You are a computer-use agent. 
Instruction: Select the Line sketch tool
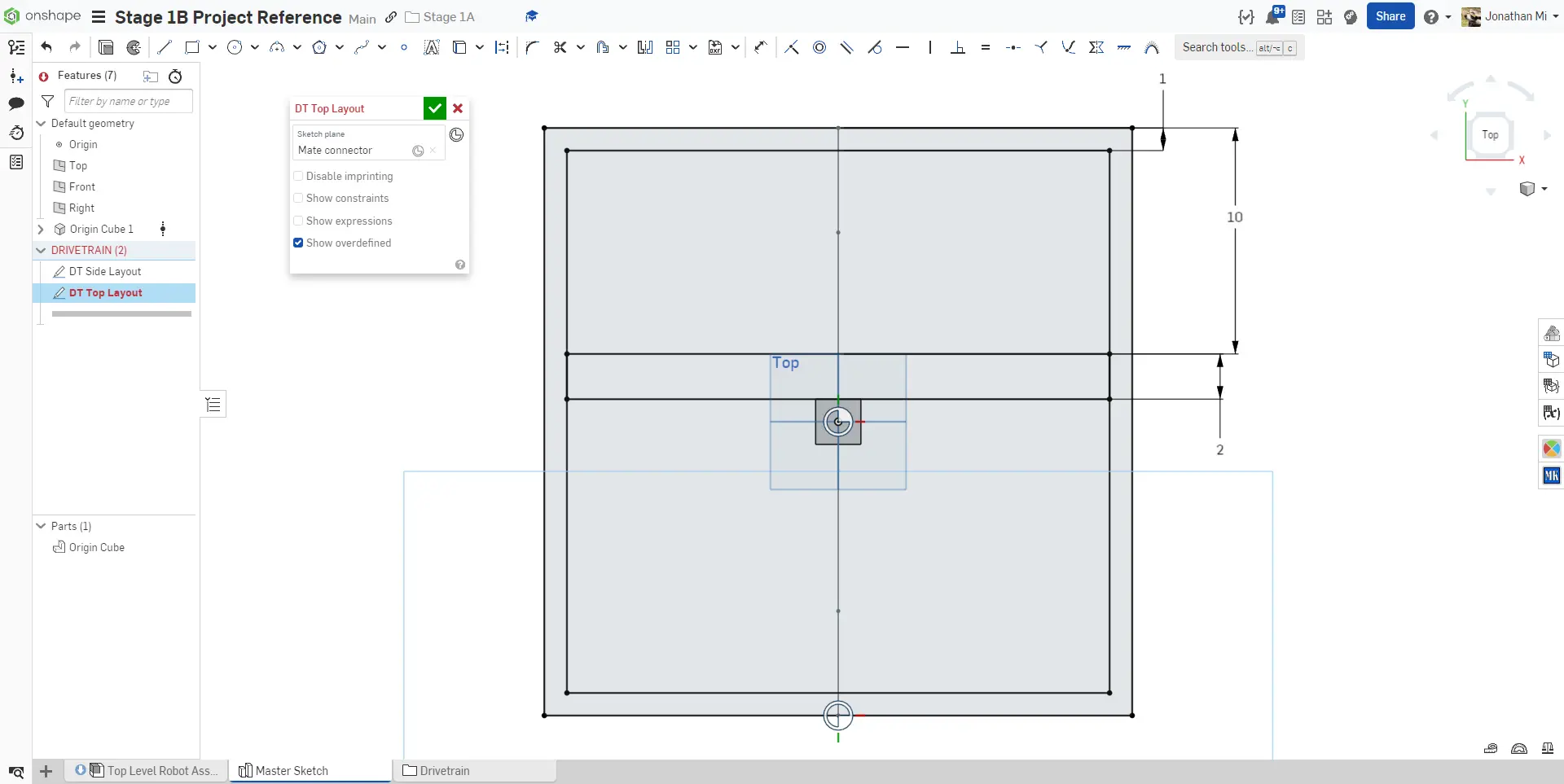click(x=165, y=48)
